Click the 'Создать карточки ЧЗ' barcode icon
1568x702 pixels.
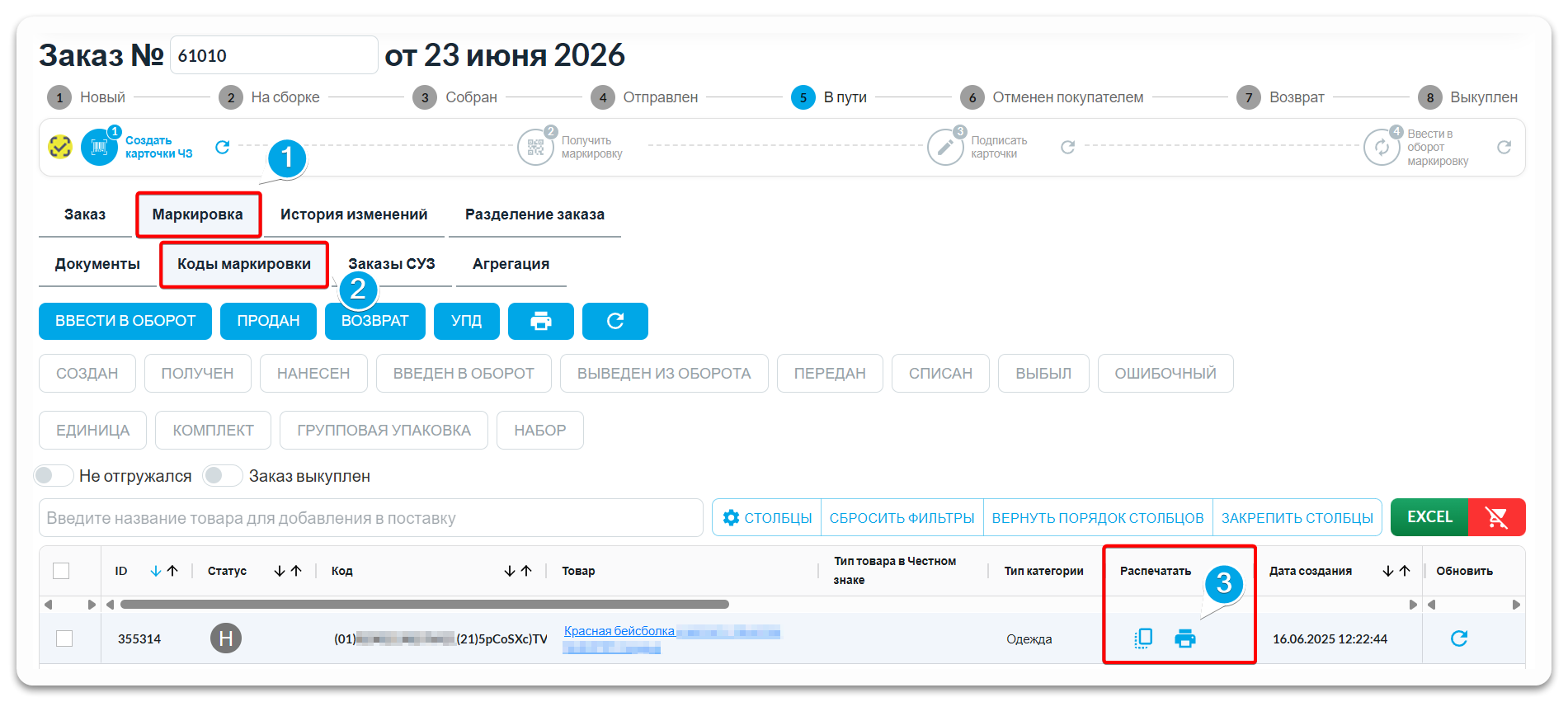point(100,148)
